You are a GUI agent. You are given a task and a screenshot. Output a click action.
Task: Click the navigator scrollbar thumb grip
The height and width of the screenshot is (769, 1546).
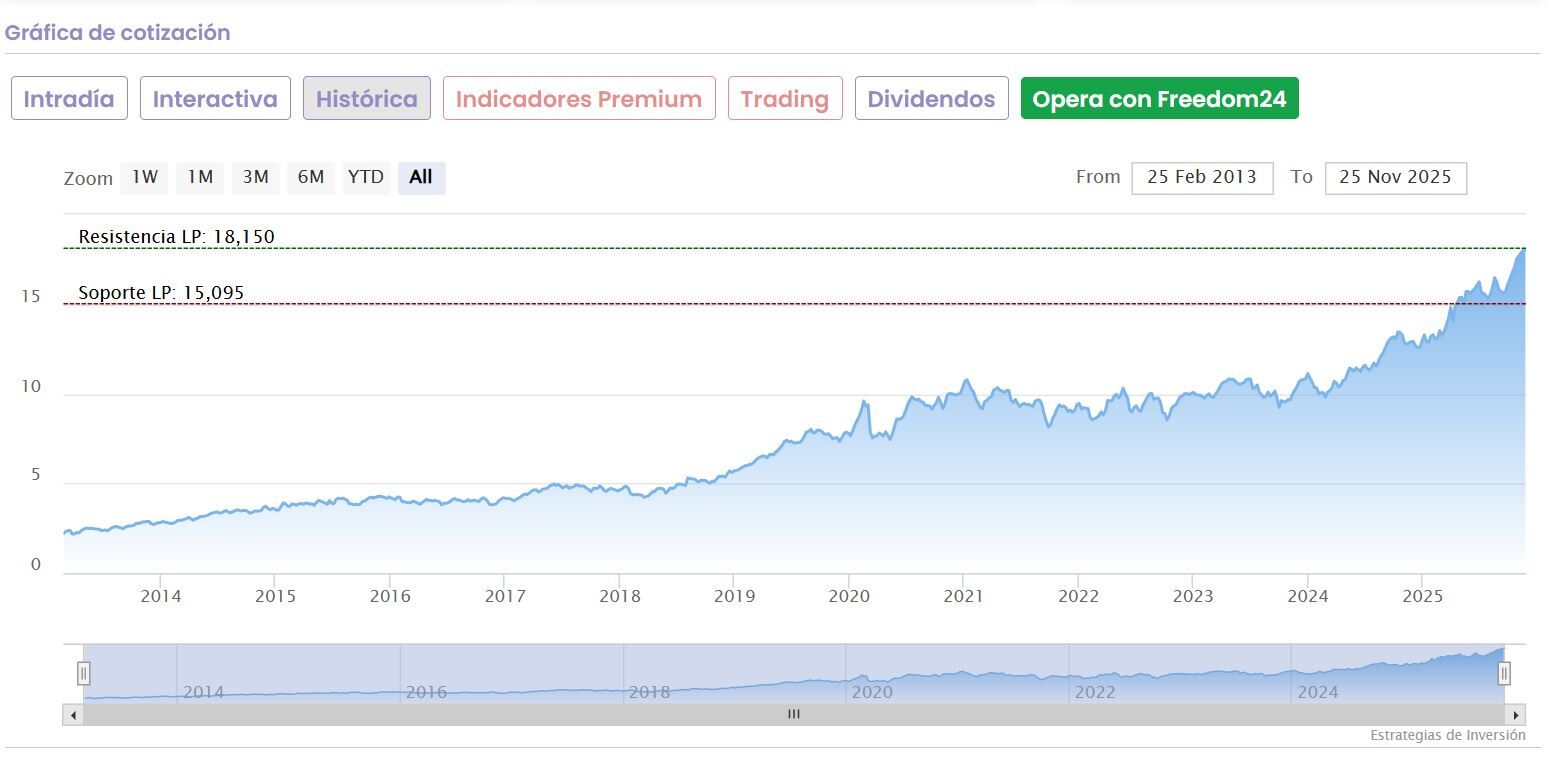click(793, 715)
